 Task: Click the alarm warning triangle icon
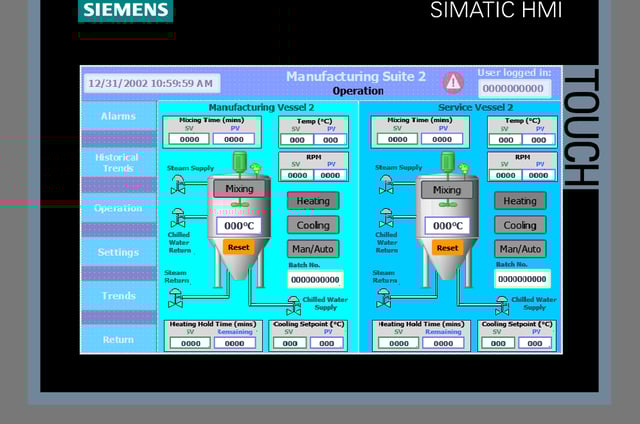click(453, 82)
